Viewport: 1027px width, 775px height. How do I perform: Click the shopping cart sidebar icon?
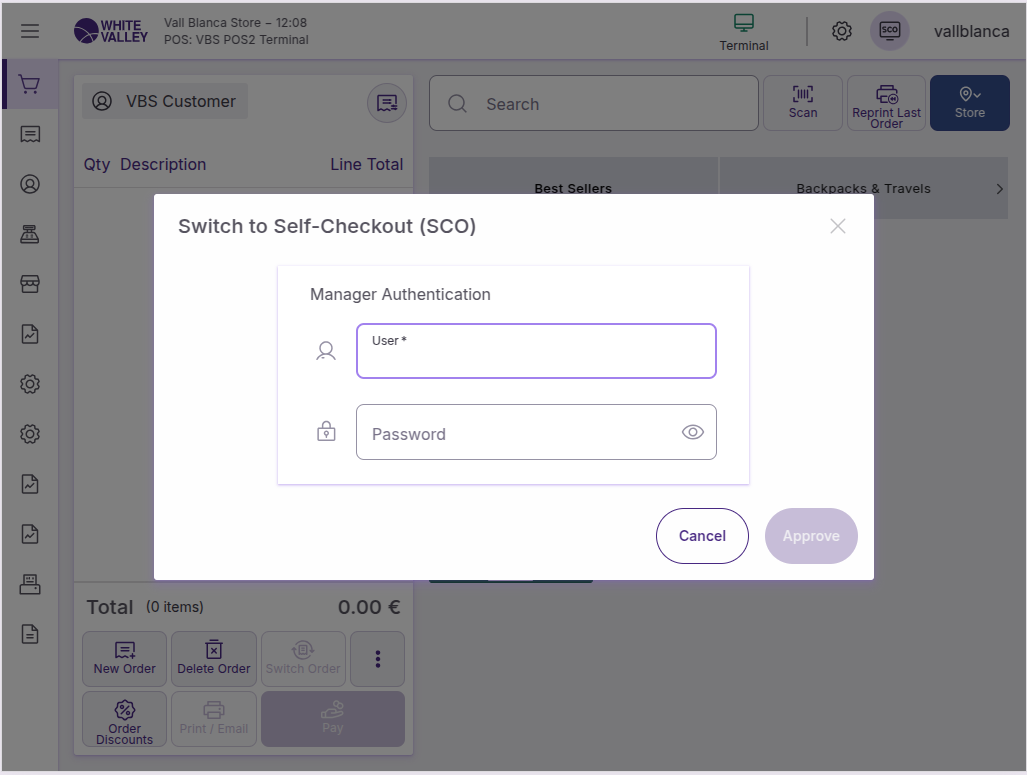pos(30,85)
